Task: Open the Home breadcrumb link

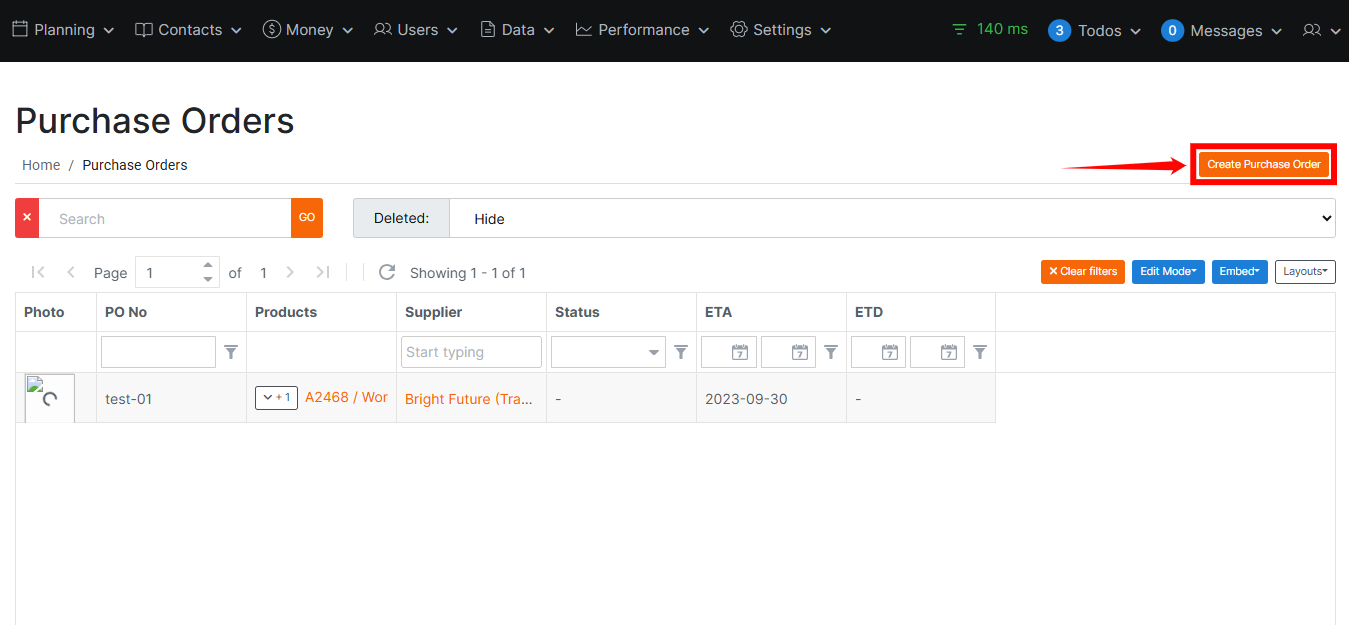Action: (x=40, y=164)
